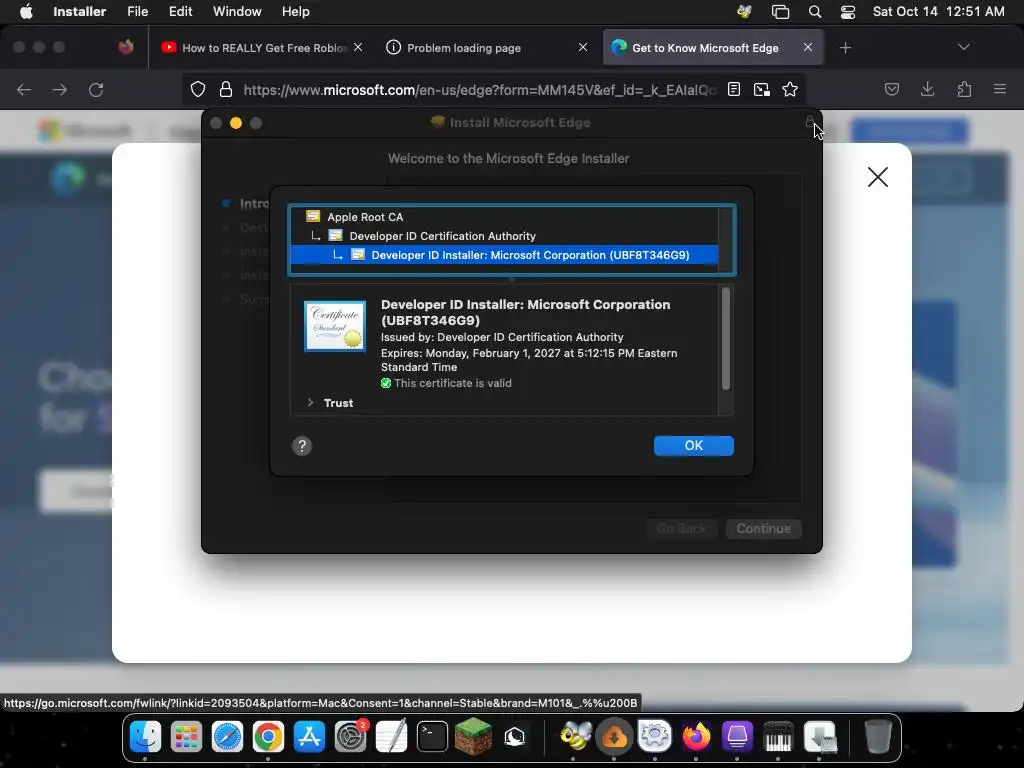This screenshot has height=768, width=1024.
Task: Expand the Trust section of the certificate
Action: pyautogui.click(x=311, y=403)
